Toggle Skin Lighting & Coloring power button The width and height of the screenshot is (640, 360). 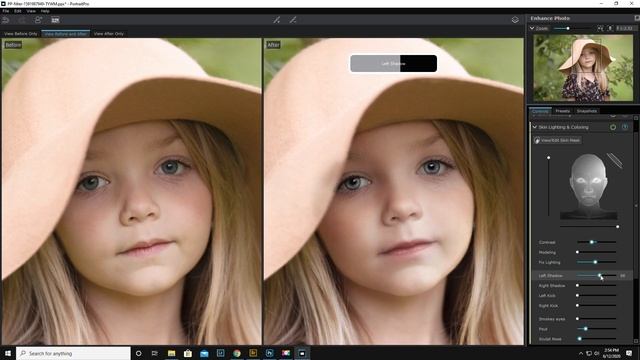(613, 127)
